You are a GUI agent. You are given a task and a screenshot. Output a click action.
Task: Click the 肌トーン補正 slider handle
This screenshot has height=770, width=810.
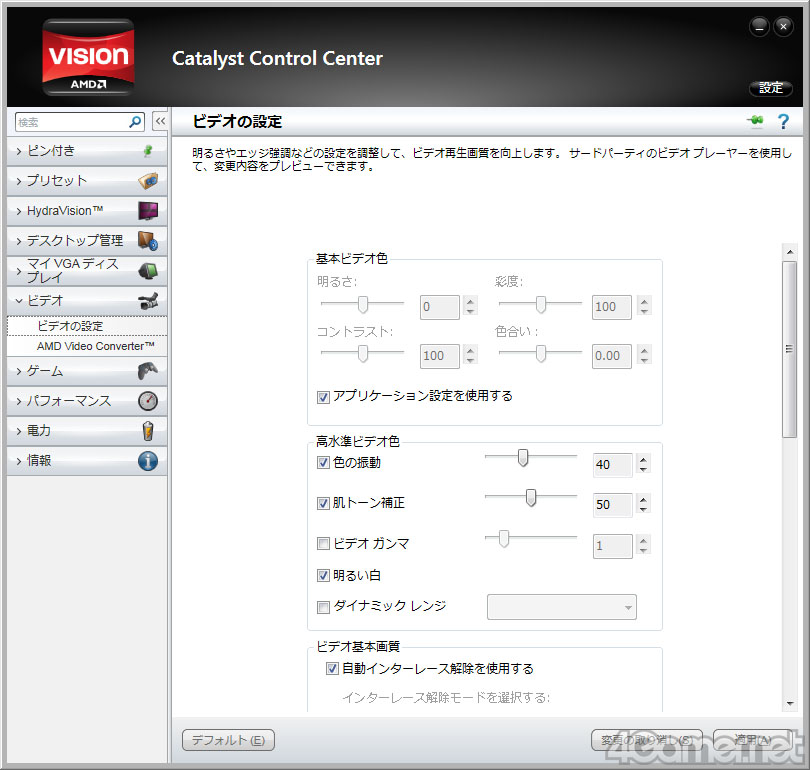point(531,498)
